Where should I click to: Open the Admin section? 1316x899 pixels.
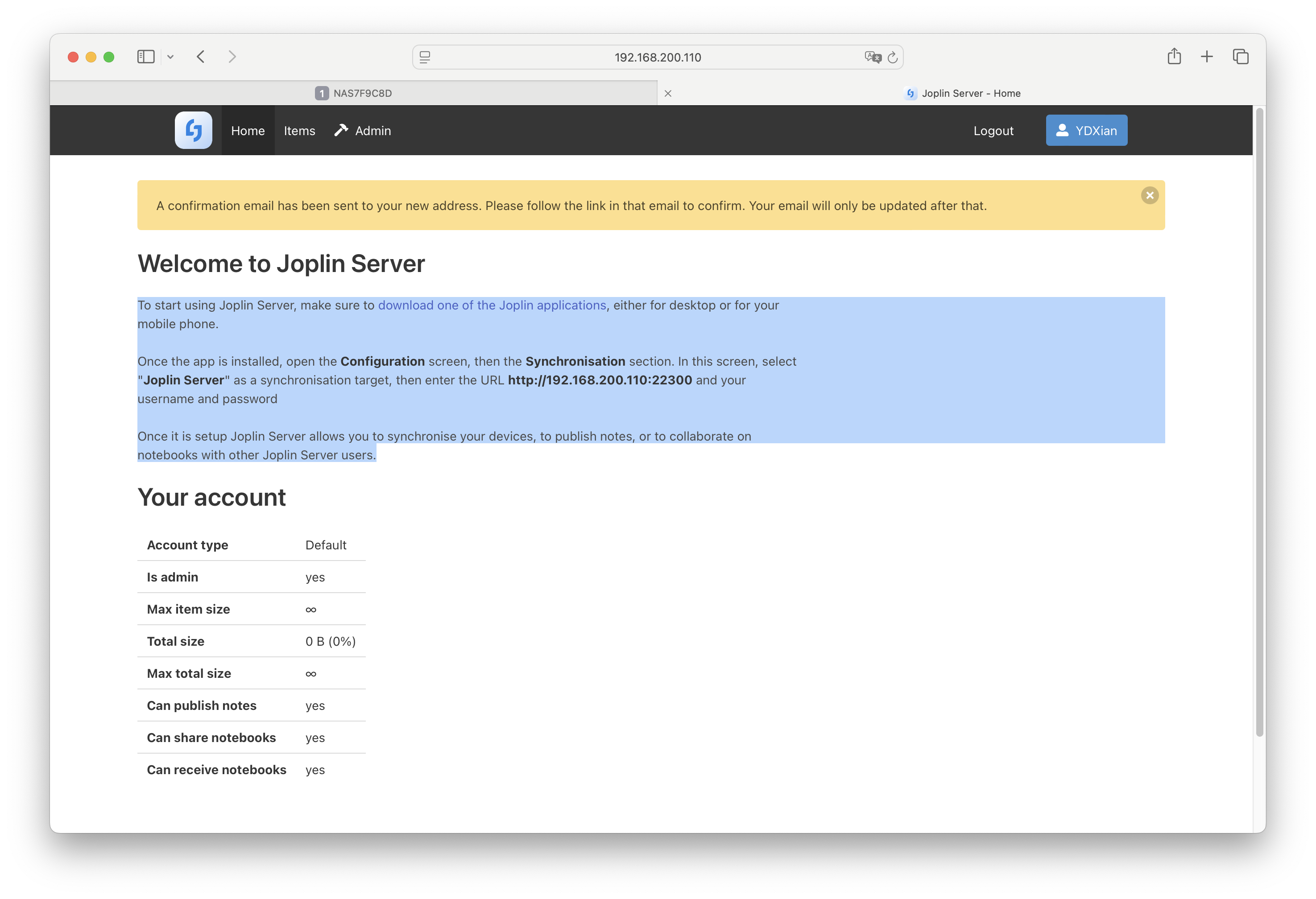coord(362,131)
